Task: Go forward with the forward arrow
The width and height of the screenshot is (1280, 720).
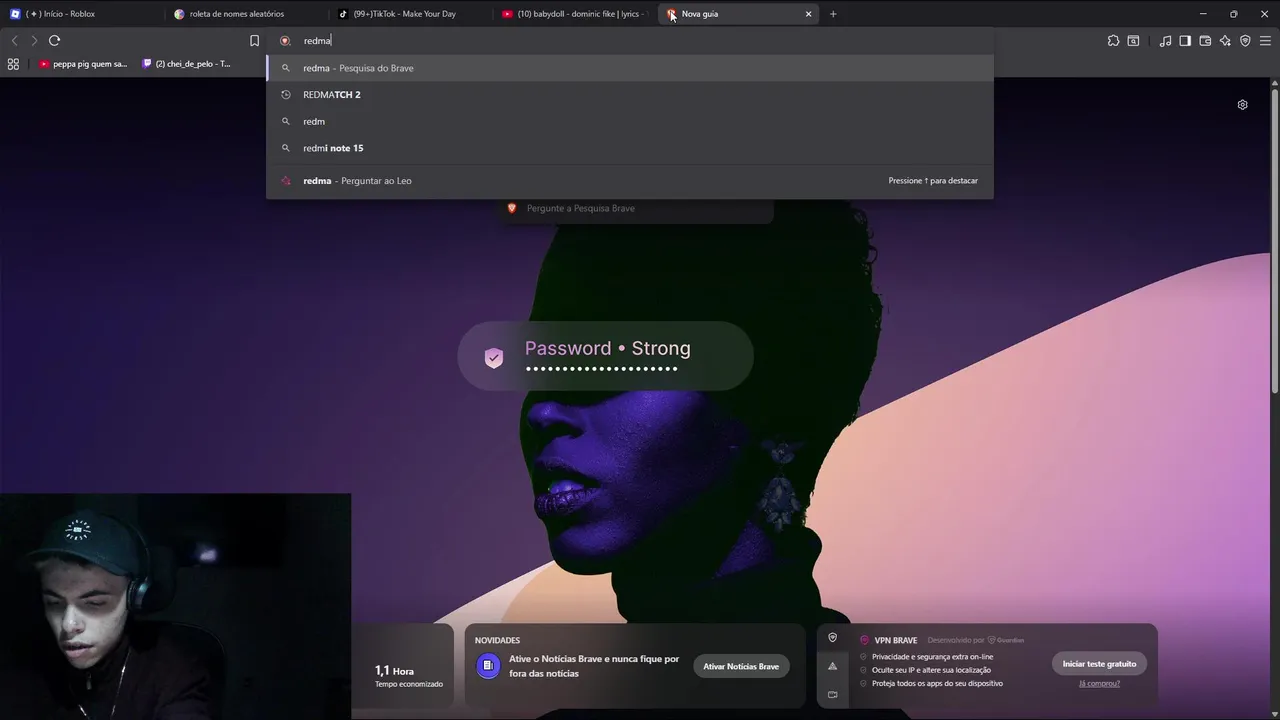Action: pyautogui.click(x=33, y=41)
